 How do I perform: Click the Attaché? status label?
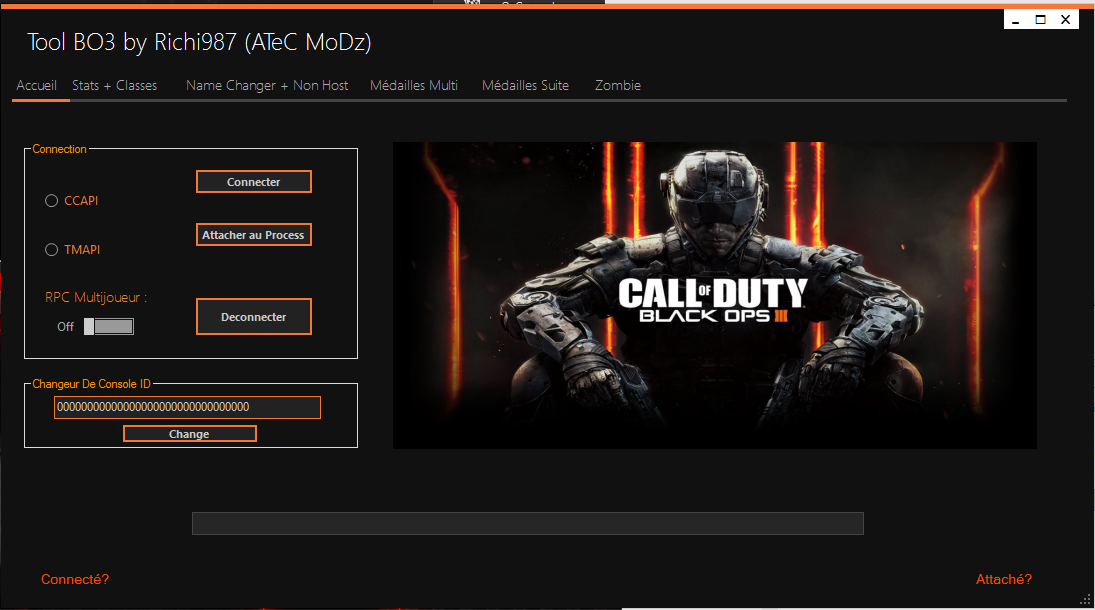tap(1004, 579)
